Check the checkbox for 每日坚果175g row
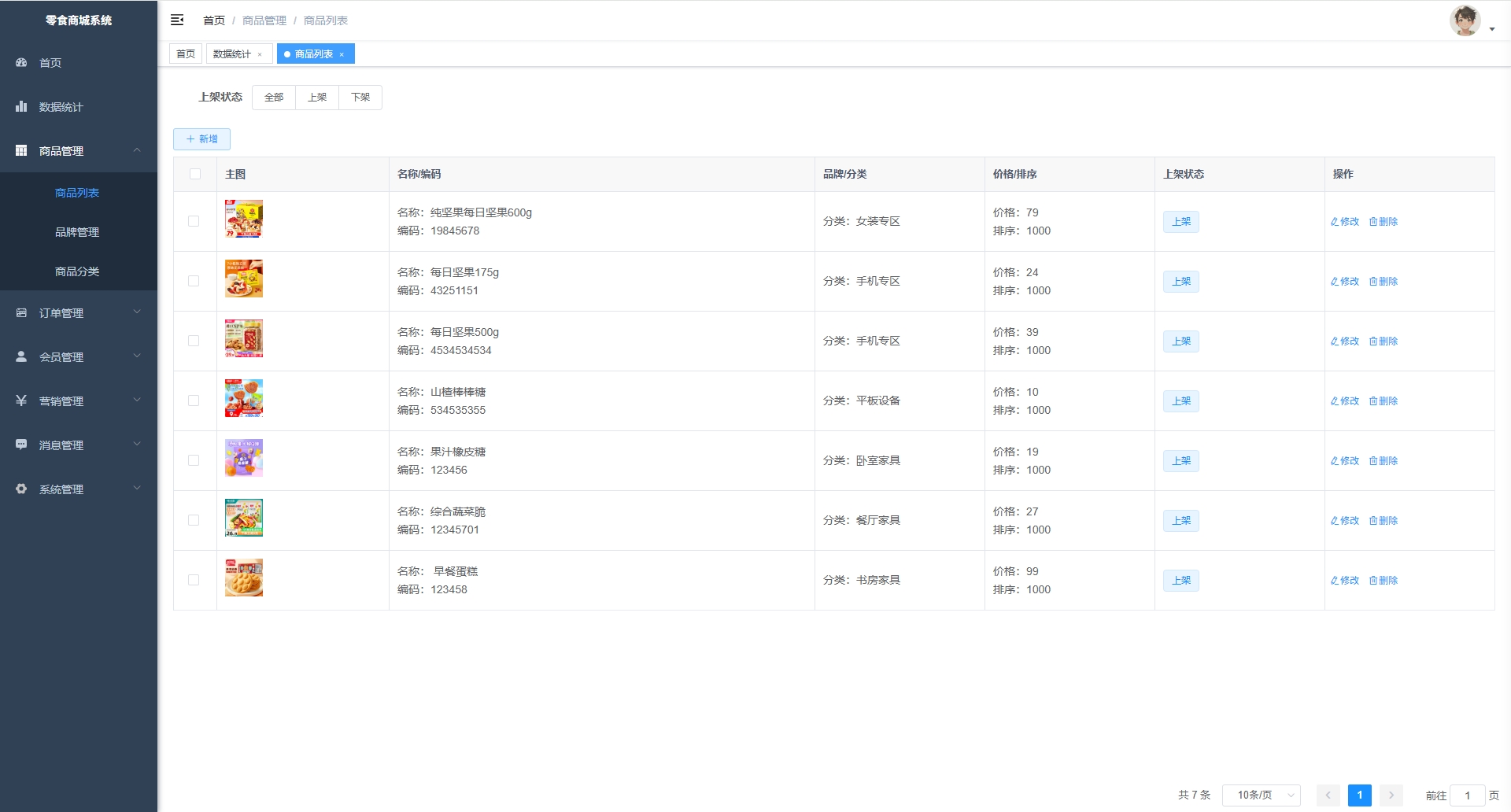The width and height of the screenshot is (1511, 812). click(194, 281)
